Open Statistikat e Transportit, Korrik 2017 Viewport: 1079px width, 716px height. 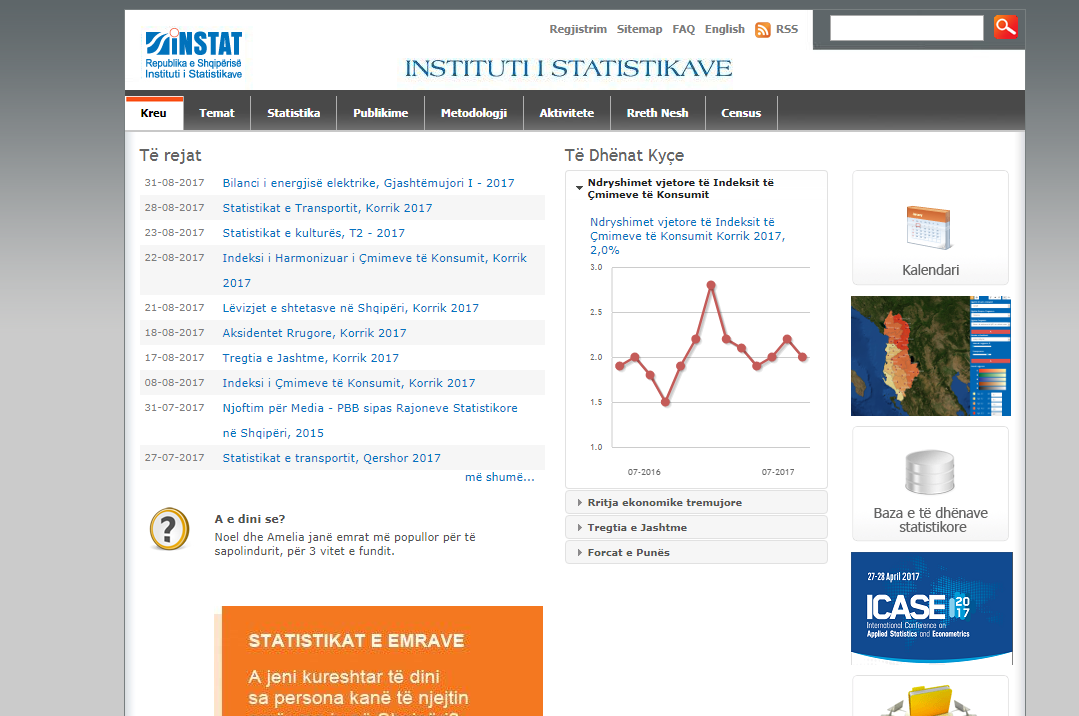[x=327, y=208]
